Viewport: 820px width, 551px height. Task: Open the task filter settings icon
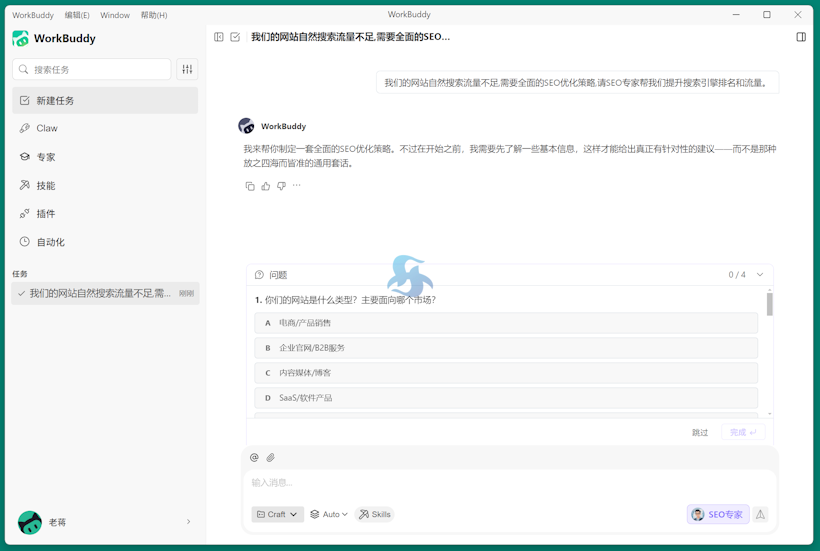point(187,69)
